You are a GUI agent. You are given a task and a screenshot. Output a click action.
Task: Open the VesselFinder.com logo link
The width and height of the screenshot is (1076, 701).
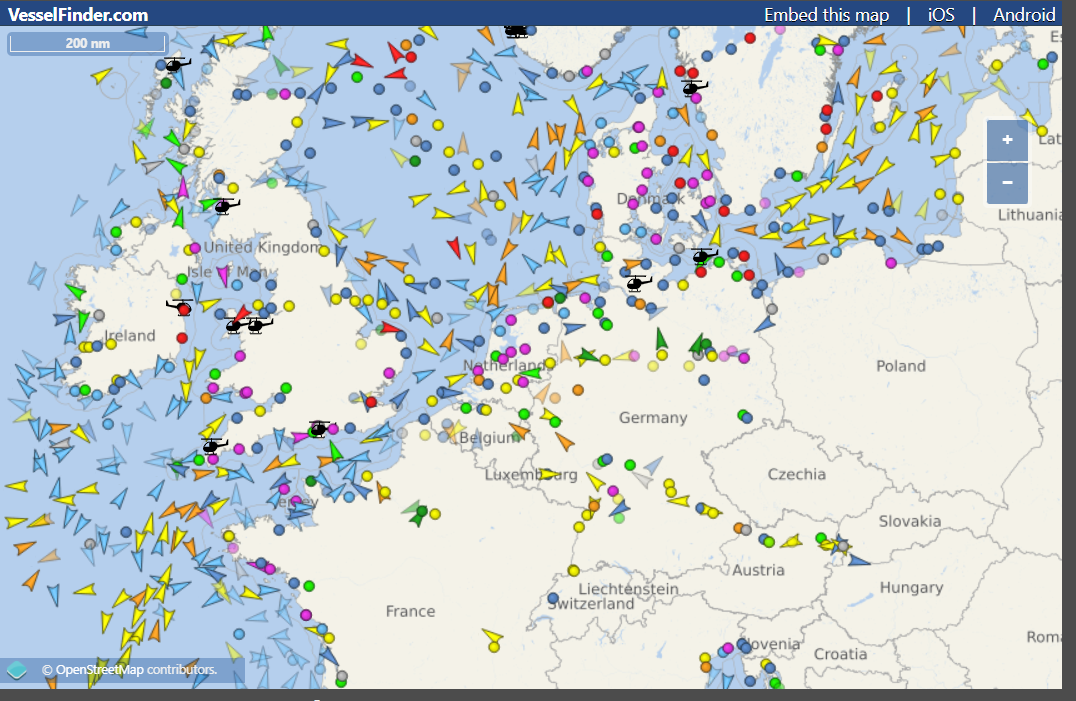click(78, 14)
